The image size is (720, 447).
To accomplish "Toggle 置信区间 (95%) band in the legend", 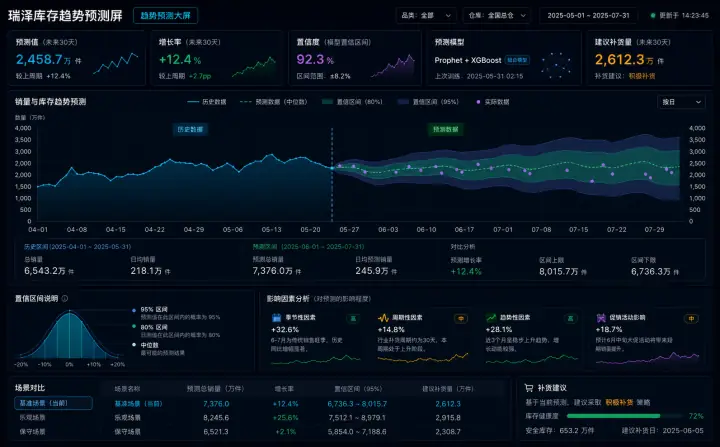I will (x=428, y=102).
